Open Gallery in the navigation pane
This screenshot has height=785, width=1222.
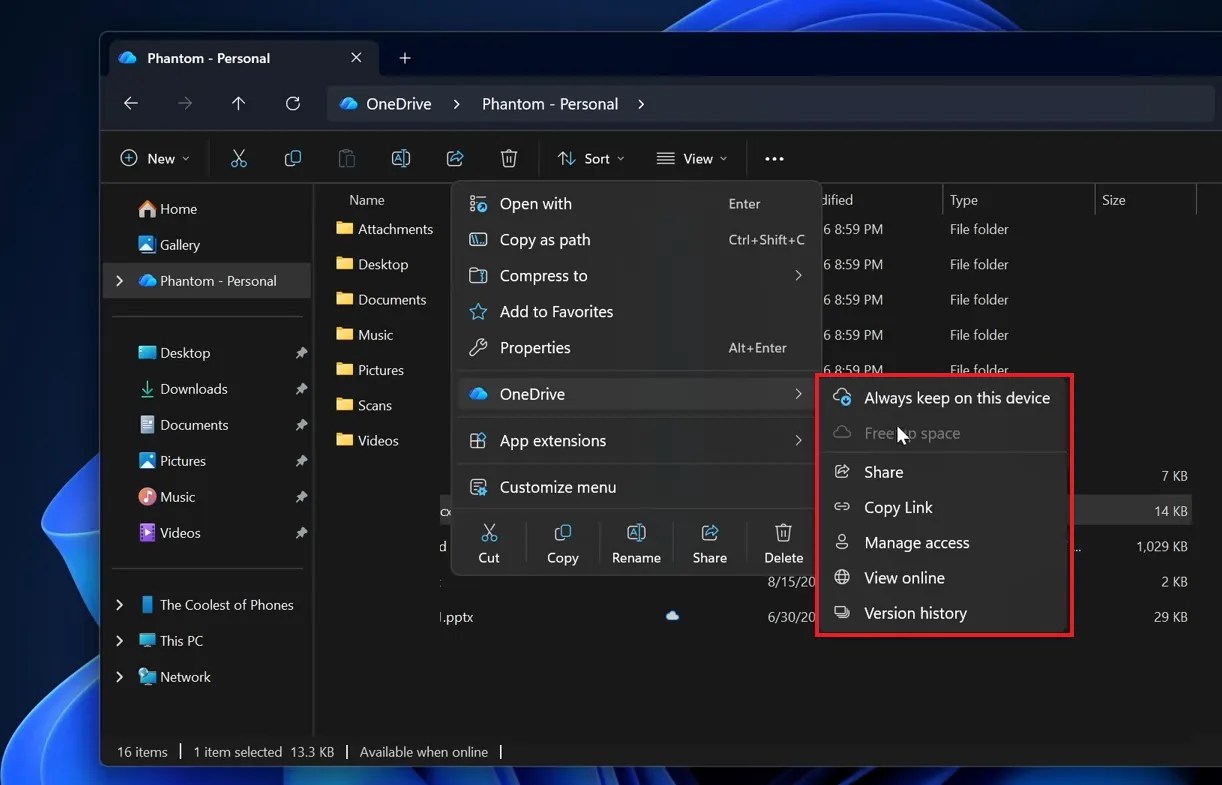click(x=169, y=245)
